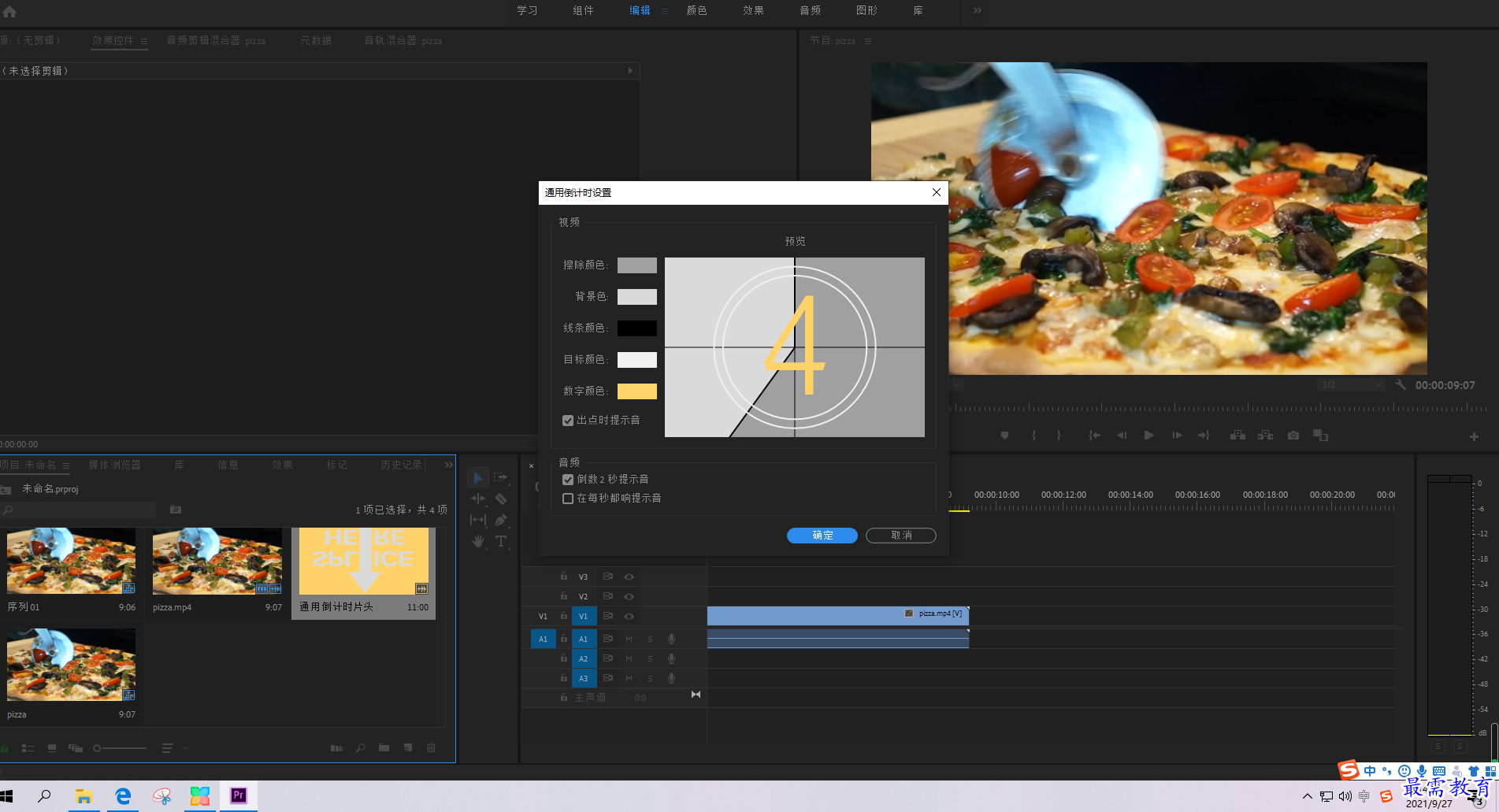Switch to the 效果 workspace
Viewport: 1499px width, 812px height.
753,10
